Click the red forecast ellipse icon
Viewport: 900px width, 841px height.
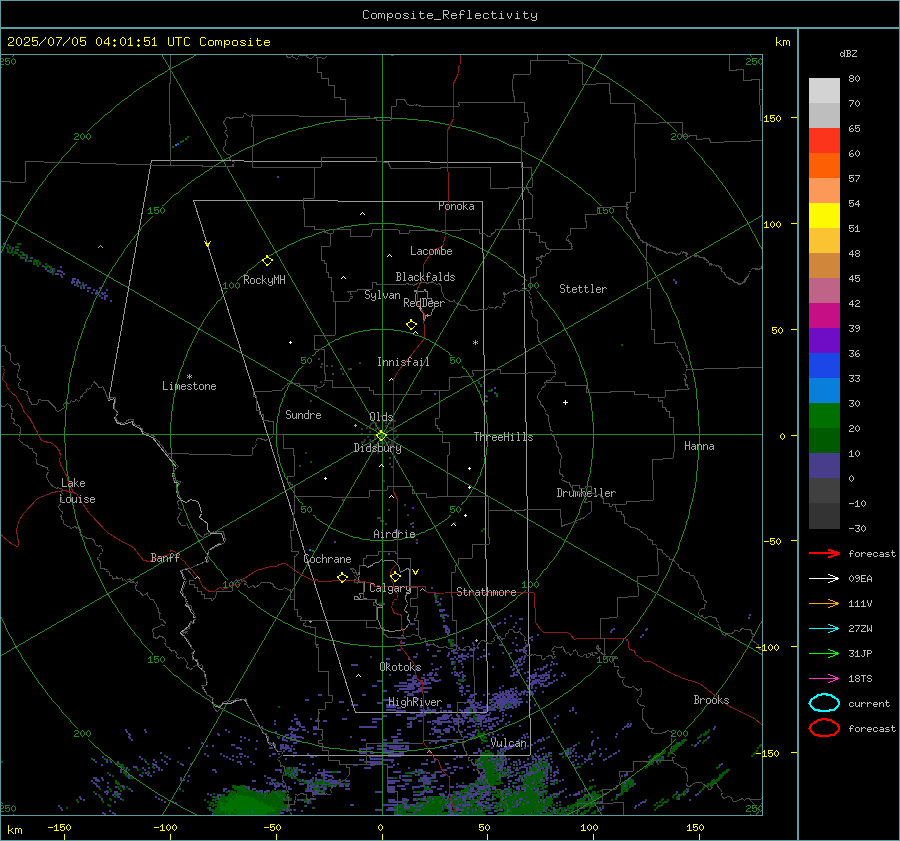coord(824,728)
